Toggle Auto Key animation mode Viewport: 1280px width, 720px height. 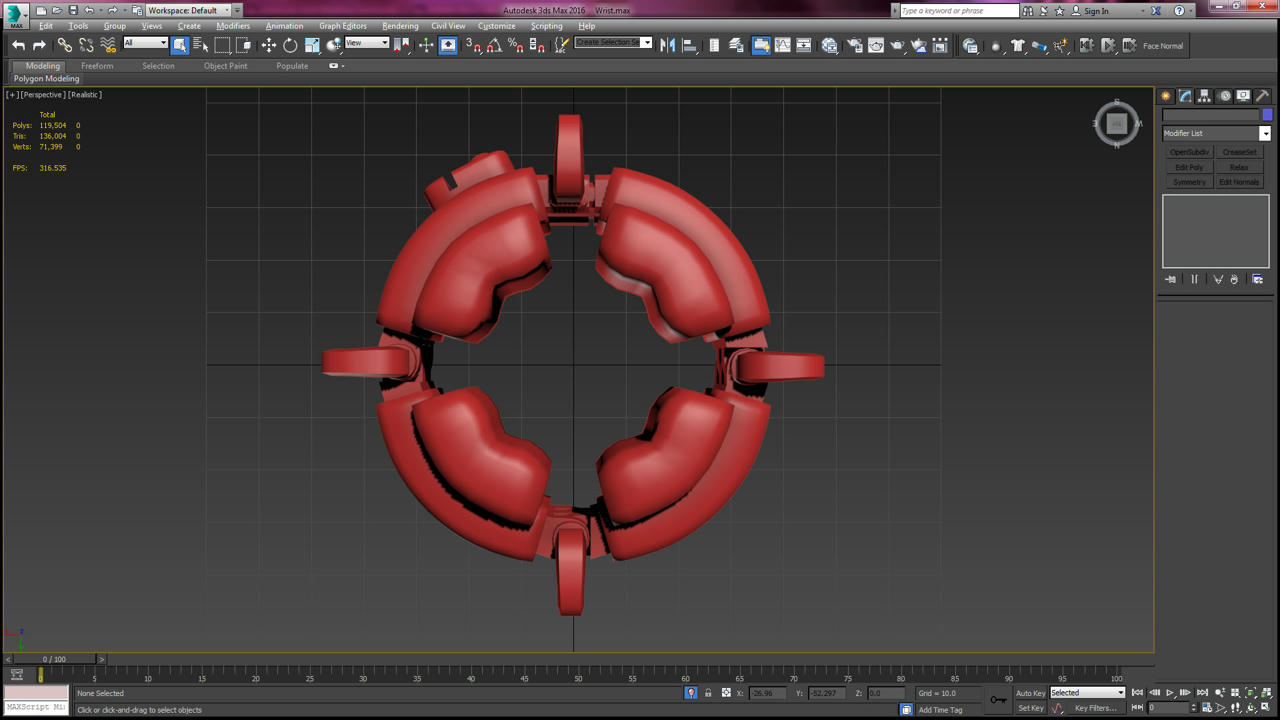click(x=1030, y=693)
